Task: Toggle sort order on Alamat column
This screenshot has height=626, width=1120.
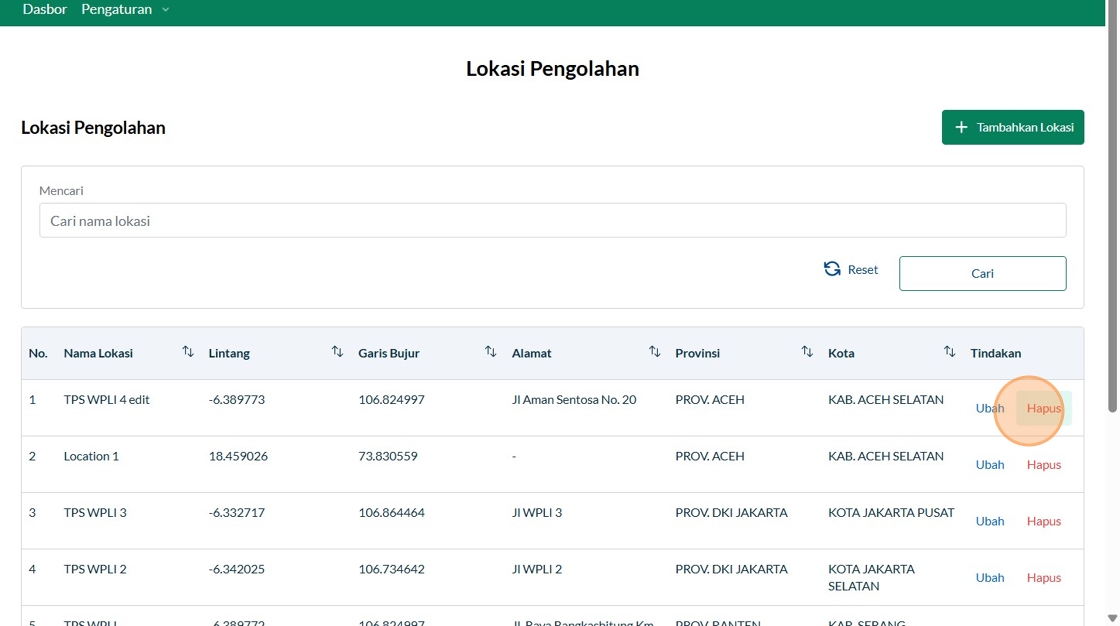Action: (654, 352)
